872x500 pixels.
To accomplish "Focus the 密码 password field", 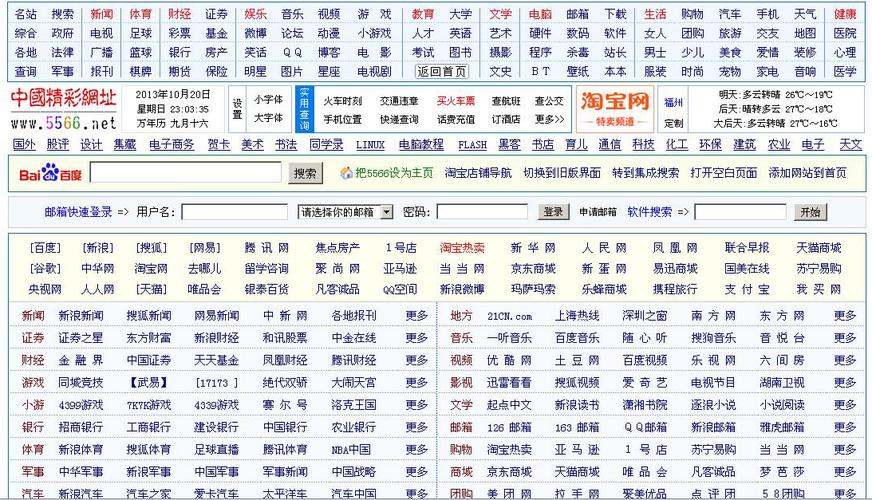I will [482, 212].
